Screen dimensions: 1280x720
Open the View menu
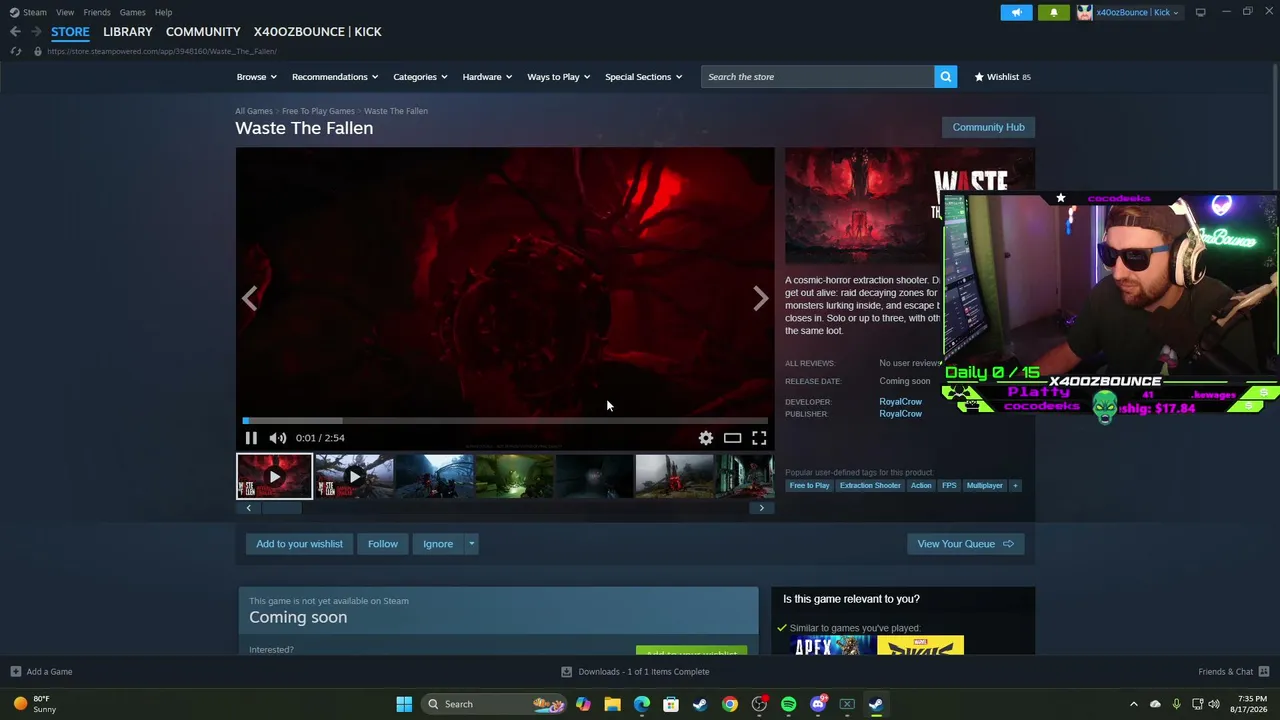pyautogui.click(x=65, y=12)
